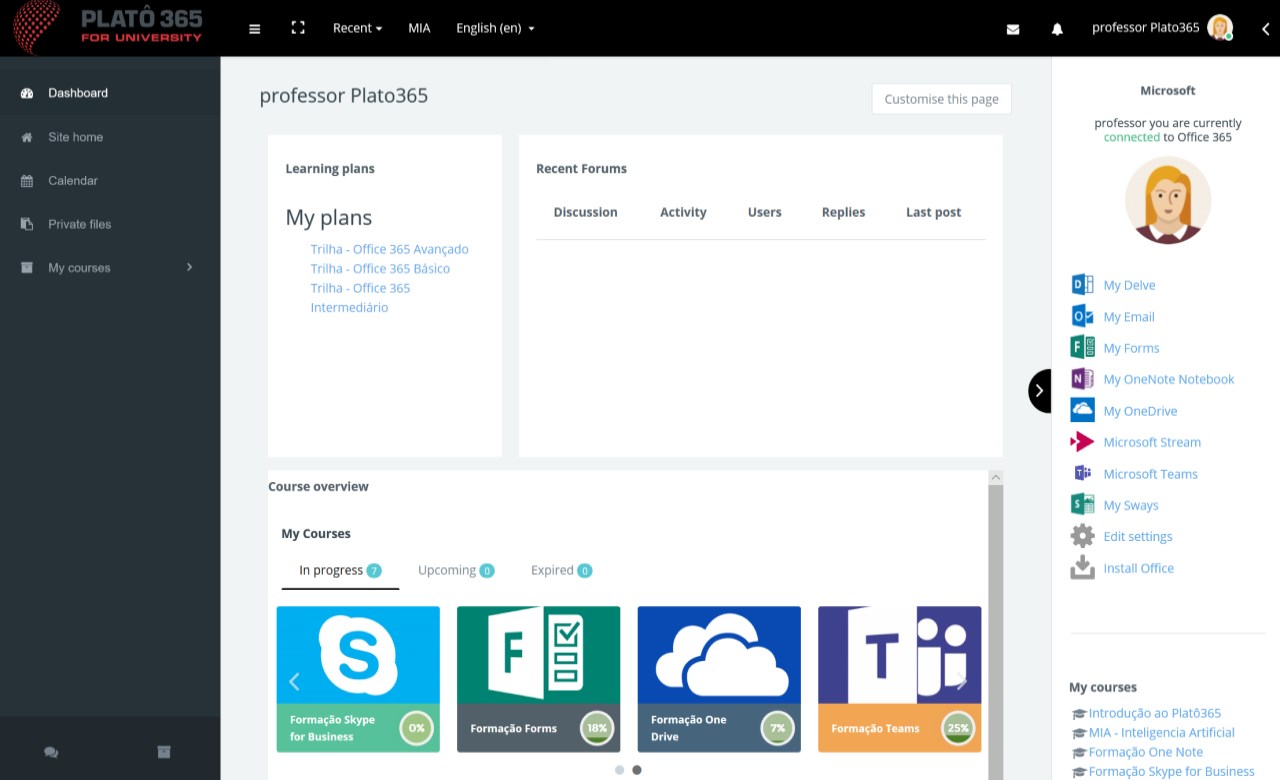Show previous course cards with left arrow
Image resolution: width=1280 pixels, height=780 pixels.
[x=294, y=681]
